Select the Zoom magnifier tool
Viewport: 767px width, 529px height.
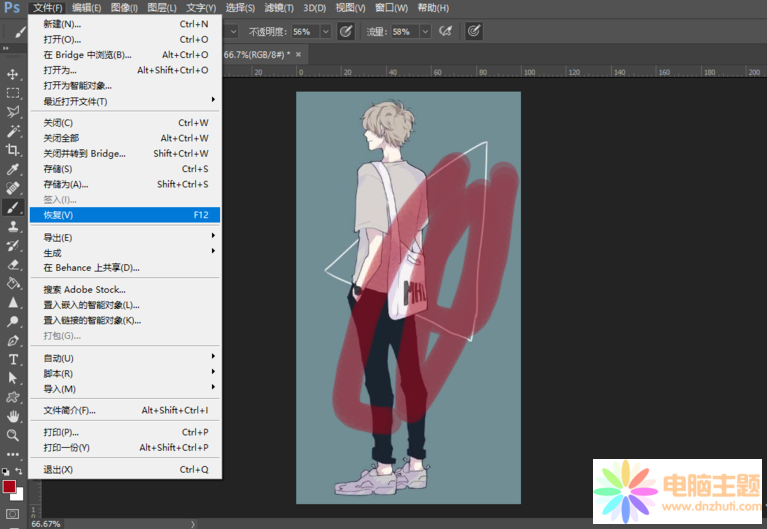click(13, 435)
